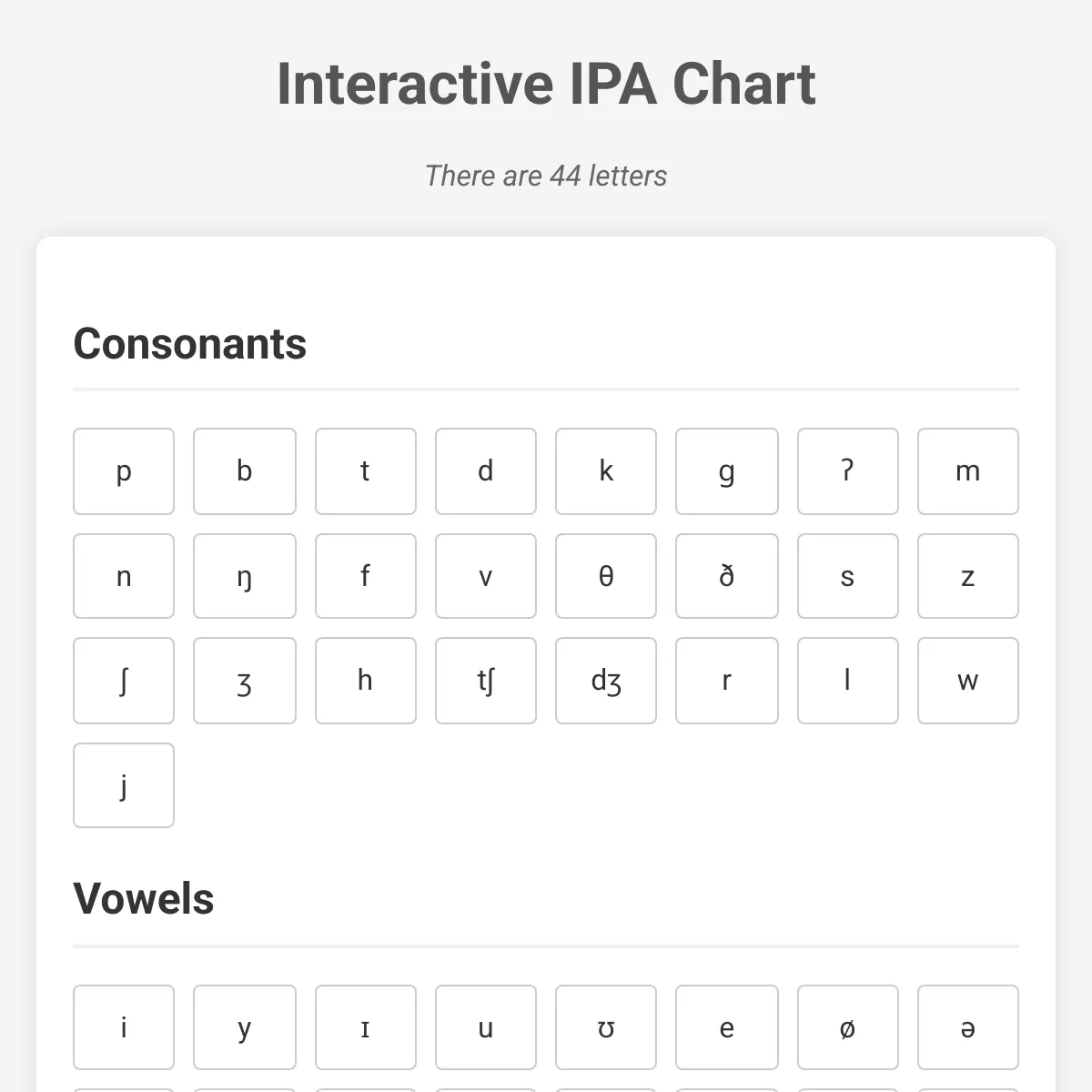This screenshot has width=1092, height=1092.
Task: Click the consonant symbol b
Action: (x=244, y=471)
